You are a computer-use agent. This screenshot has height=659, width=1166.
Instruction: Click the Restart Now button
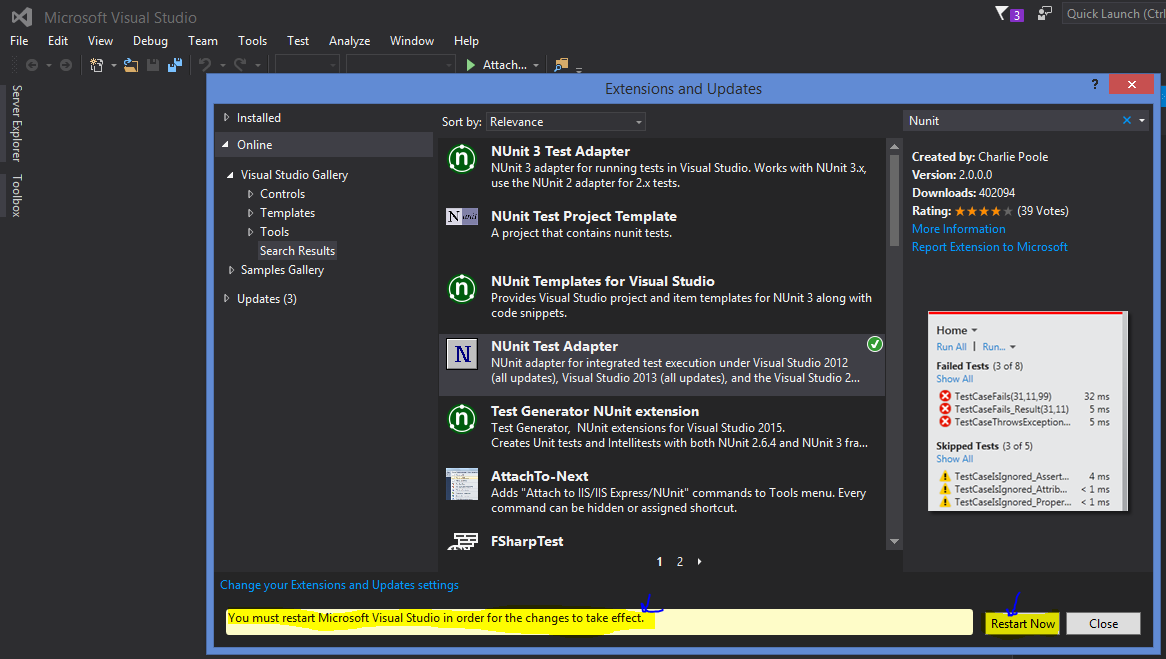pos(1022,623)
